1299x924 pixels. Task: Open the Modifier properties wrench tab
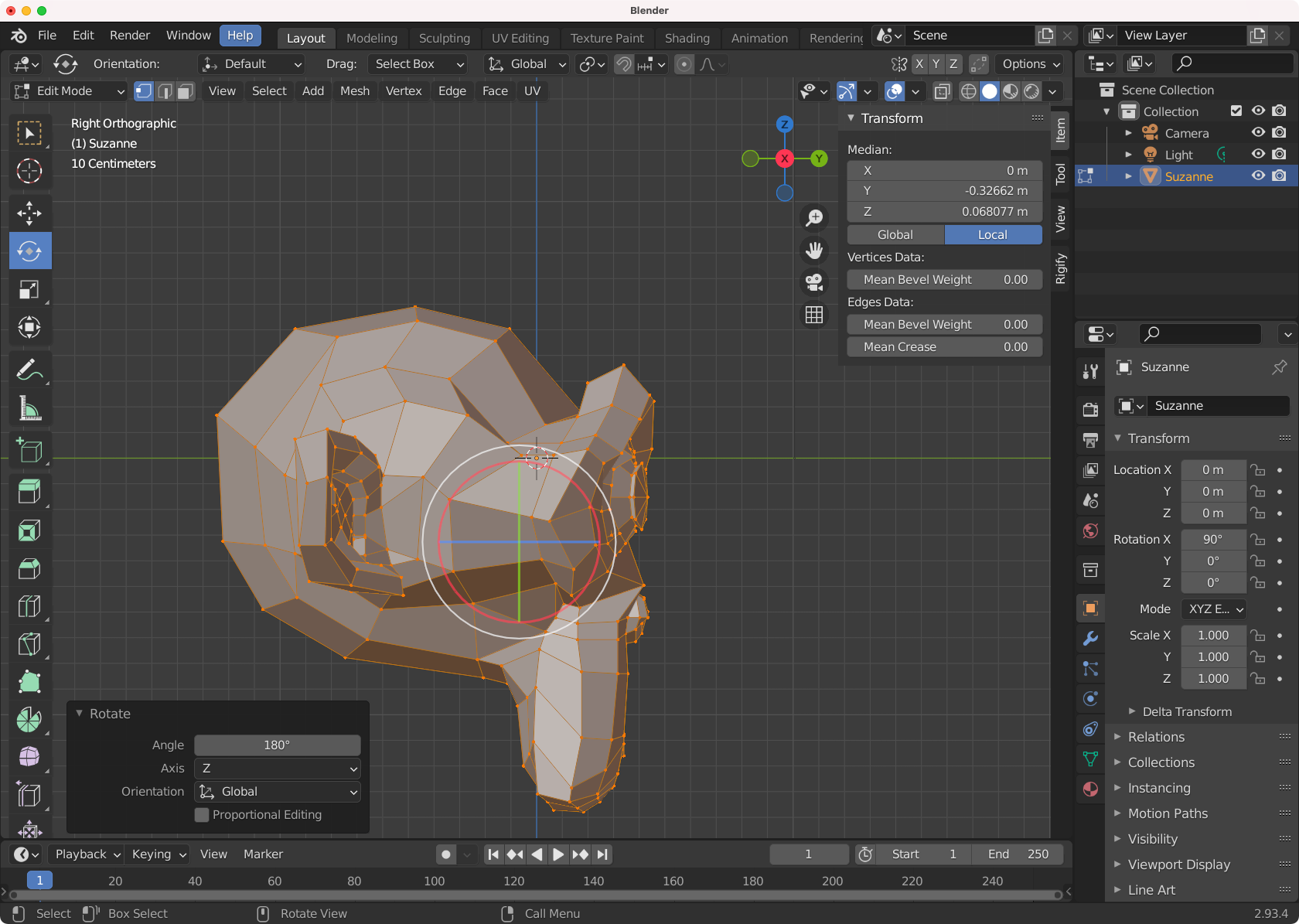[1090, 638]
